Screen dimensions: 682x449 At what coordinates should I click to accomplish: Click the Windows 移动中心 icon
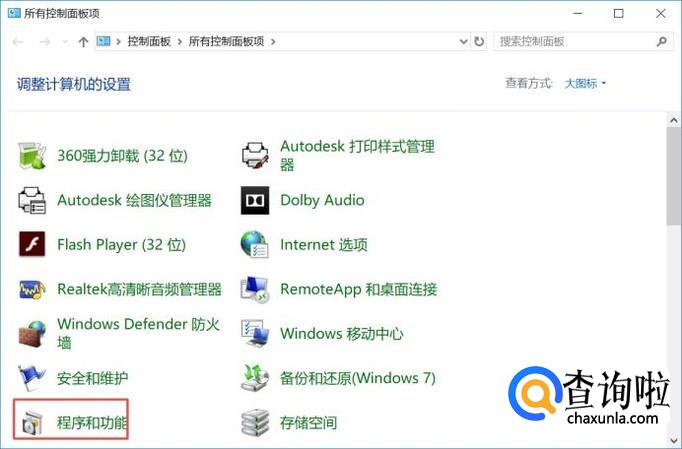[x=255, y=334]
